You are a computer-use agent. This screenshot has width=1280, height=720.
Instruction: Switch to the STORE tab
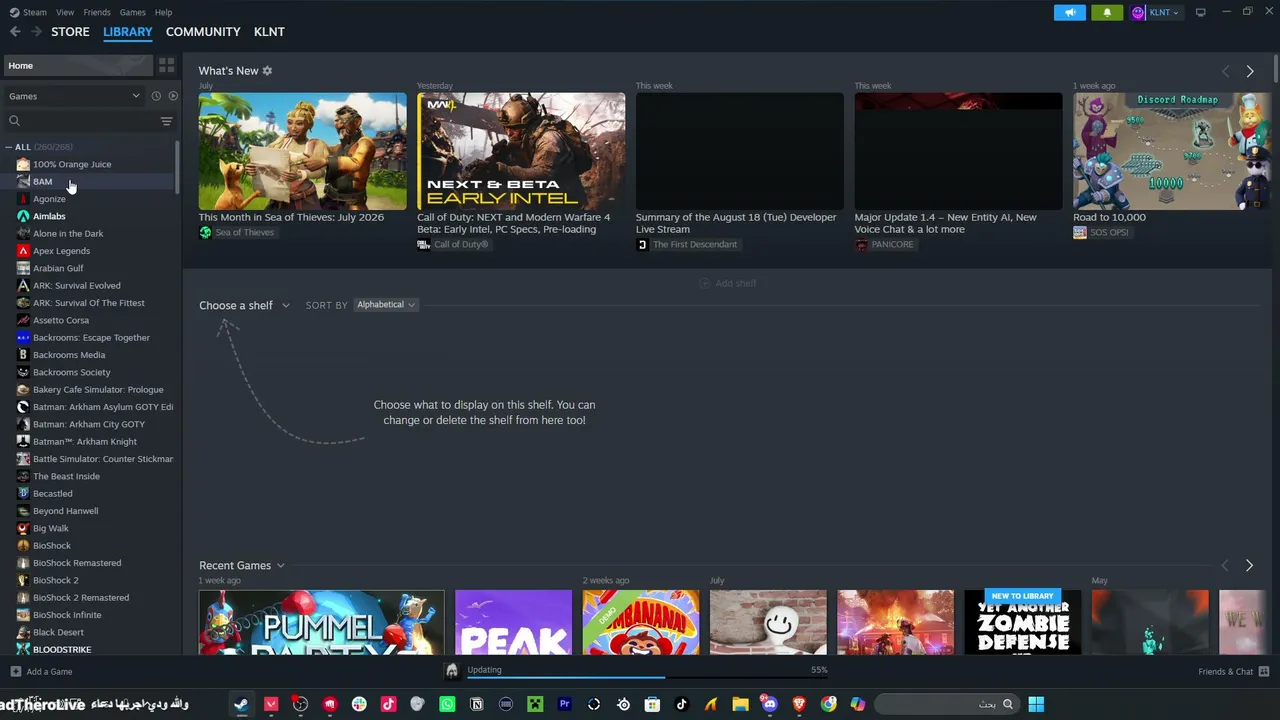click(x=70, y=32)
